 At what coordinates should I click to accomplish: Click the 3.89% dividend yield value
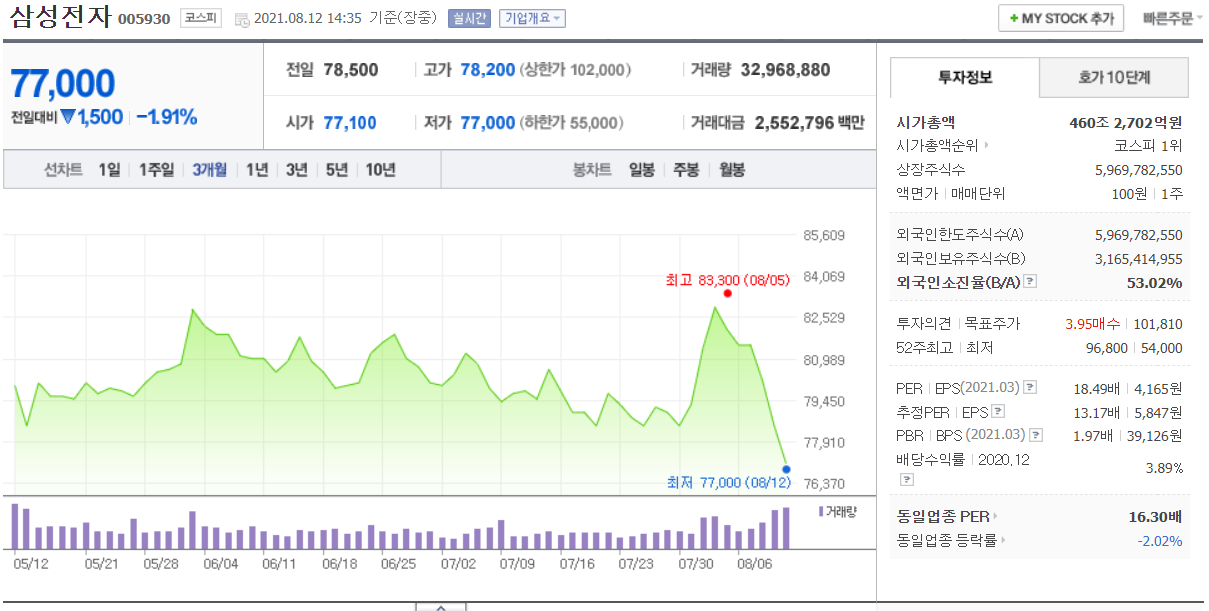click(x=1164, y=468)
